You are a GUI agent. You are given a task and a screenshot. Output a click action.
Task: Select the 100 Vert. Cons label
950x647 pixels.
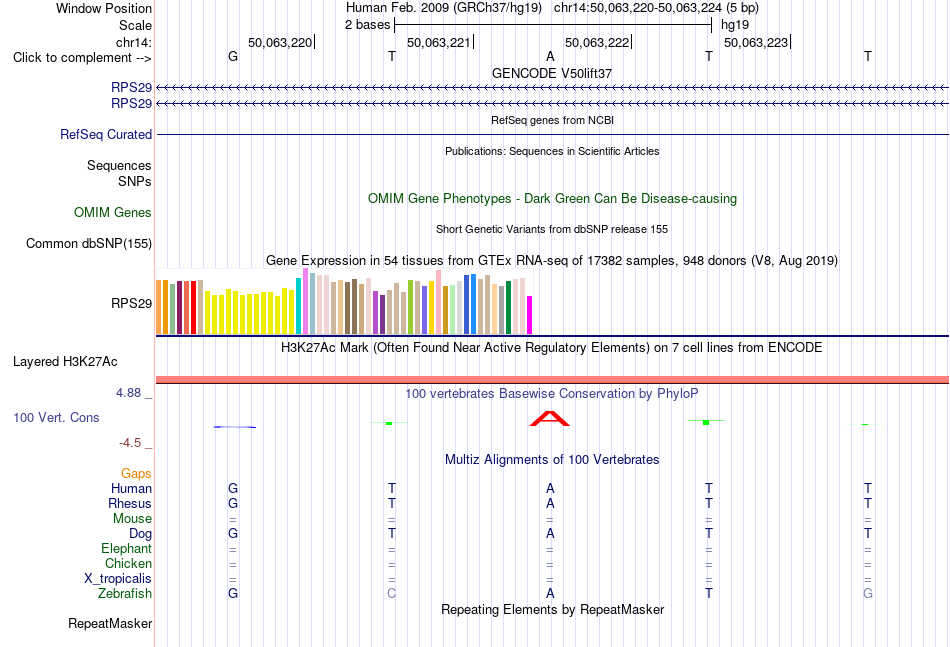(x=56, y=417)
